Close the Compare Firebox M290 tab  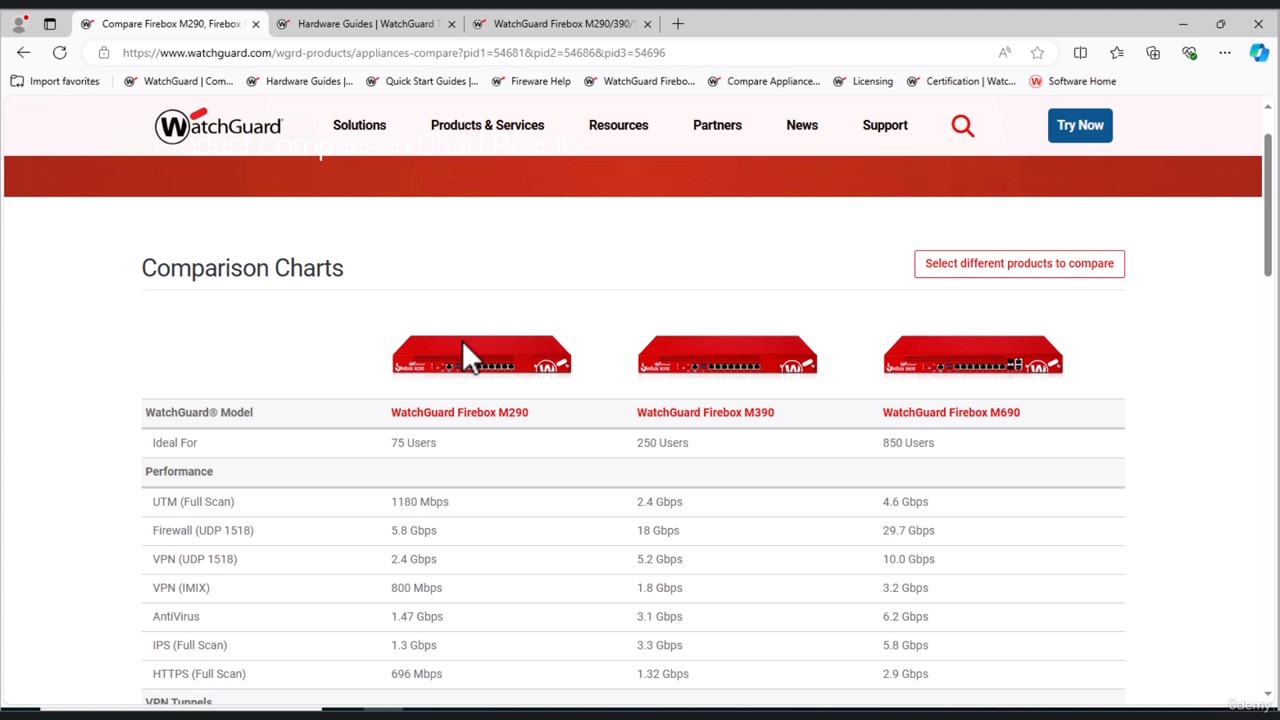click(256, 24)
